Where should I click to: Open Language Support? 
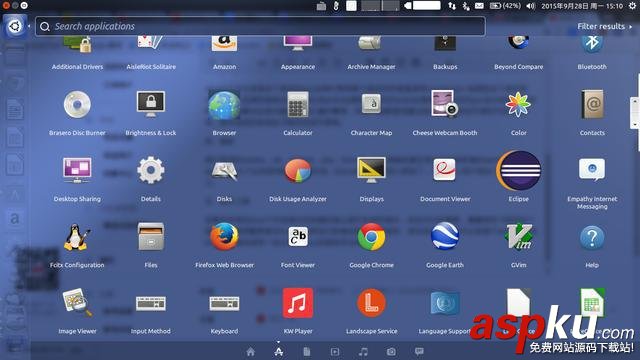coord(445,304)
